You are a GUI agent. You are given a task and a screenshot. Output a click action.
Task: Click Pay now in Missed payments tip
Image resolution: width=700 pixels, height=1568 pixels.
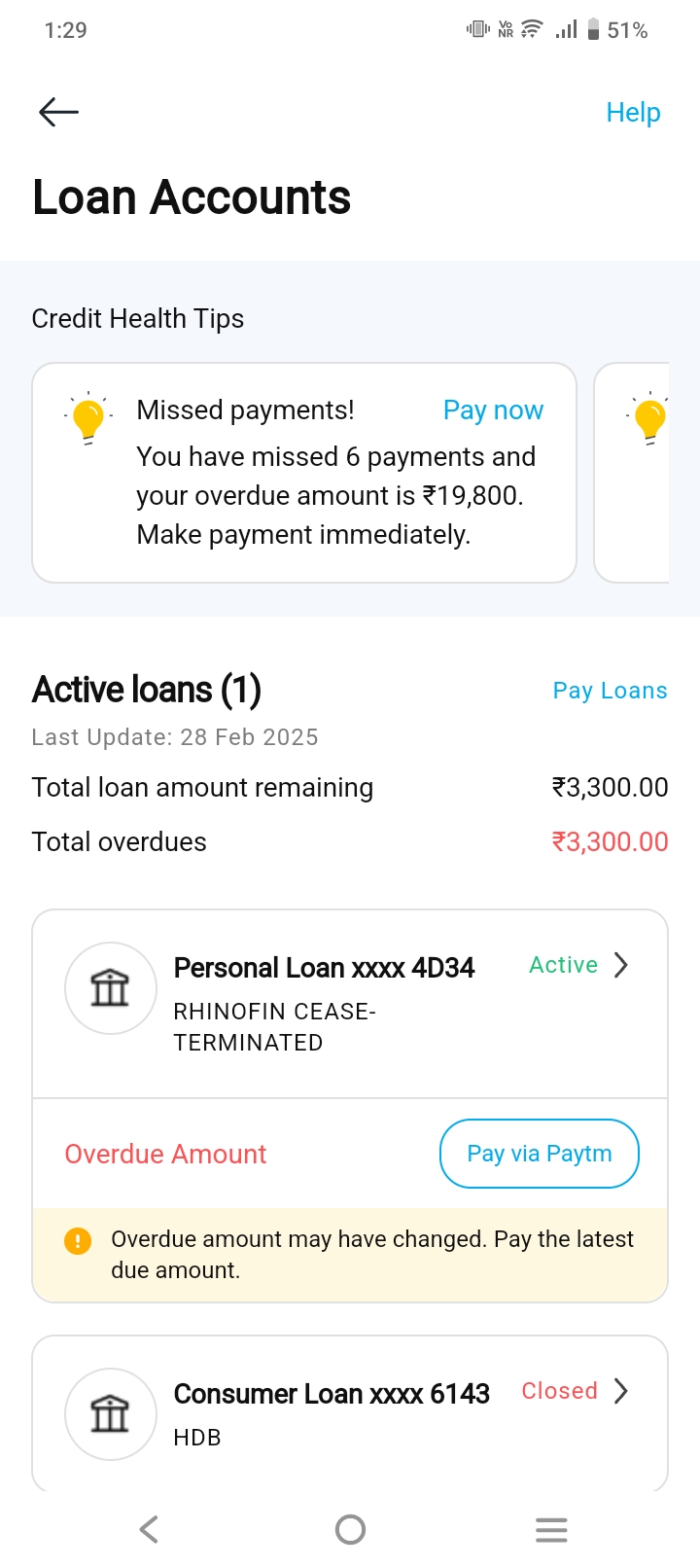pyautogui.click(x=493, y=410)
